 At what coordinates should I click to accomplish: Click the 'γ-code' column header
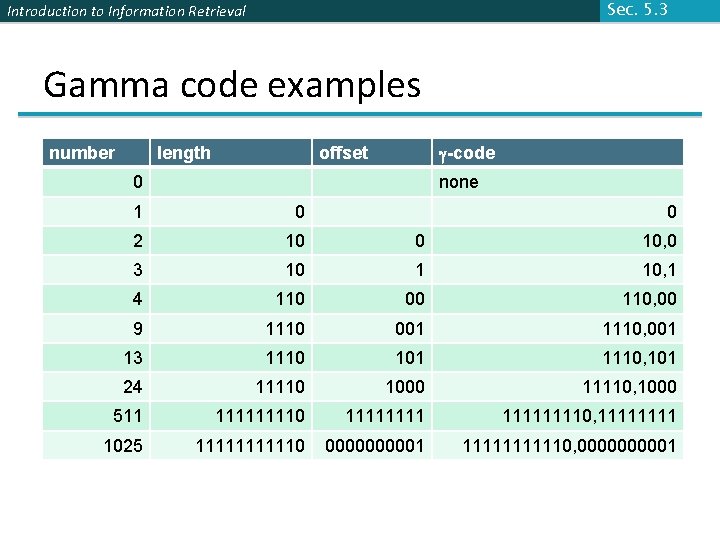pos(558,152)
